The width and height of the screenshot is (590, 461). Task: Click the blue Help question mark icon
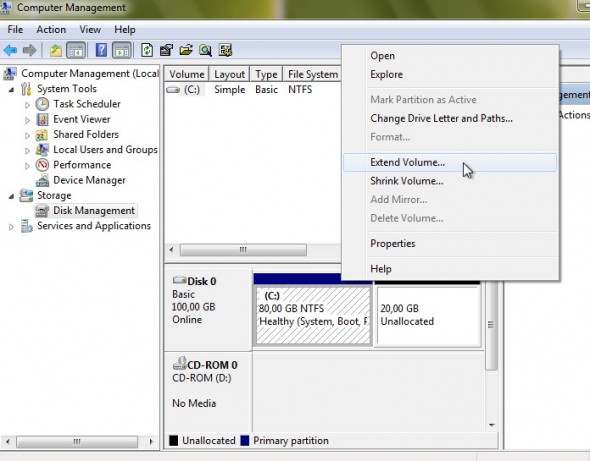point(101,50)
